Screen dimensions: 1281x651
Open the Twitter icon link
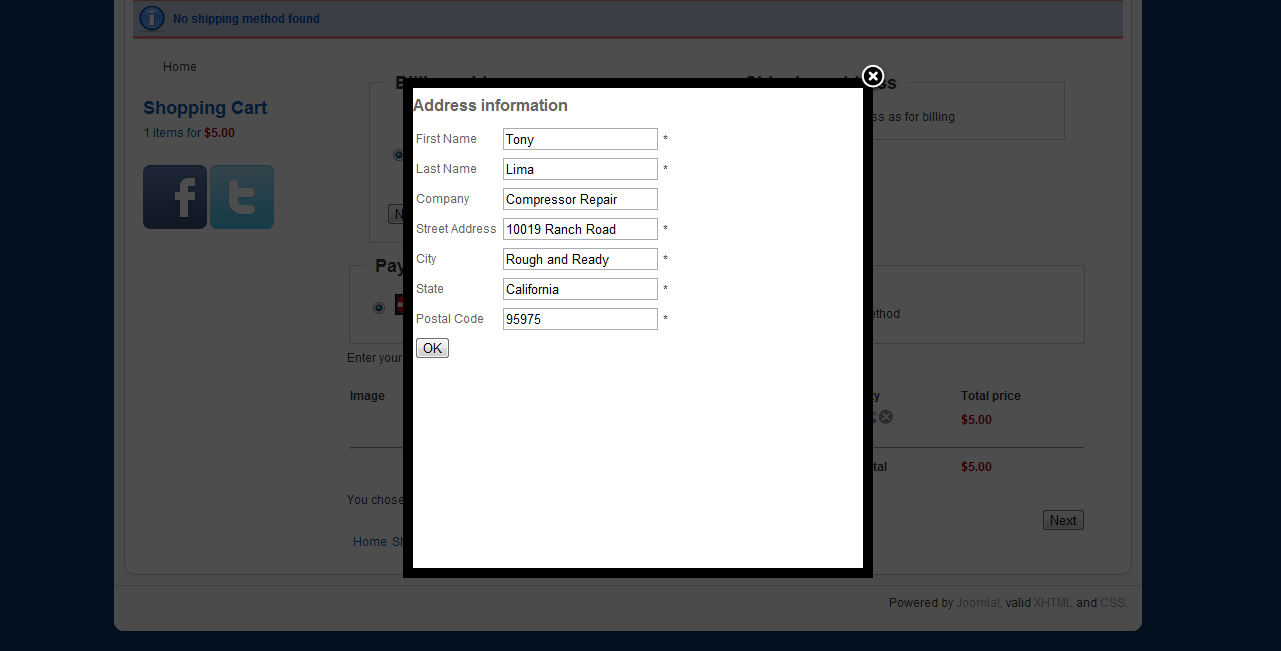click(x=242, y=197)
